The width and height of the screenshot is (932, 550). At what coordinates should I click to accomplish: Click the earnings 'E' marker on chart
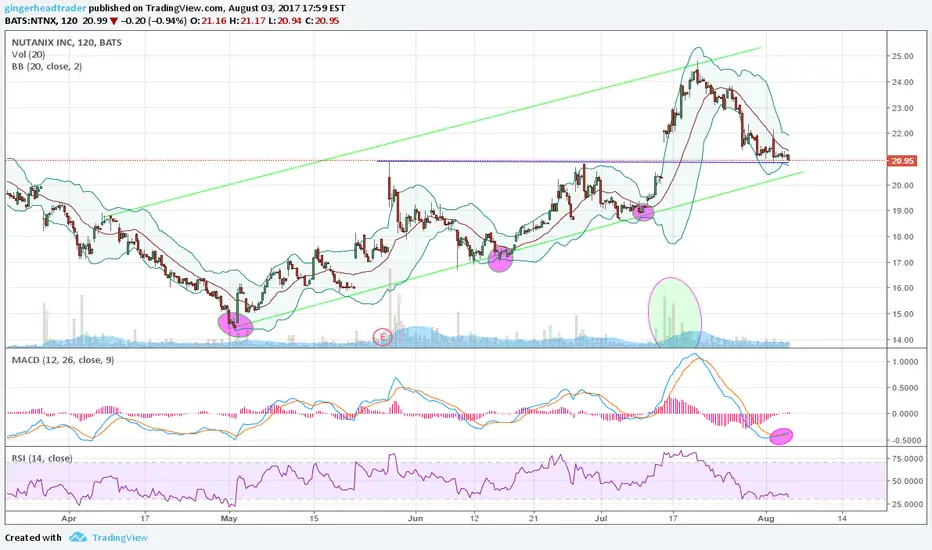383,337
